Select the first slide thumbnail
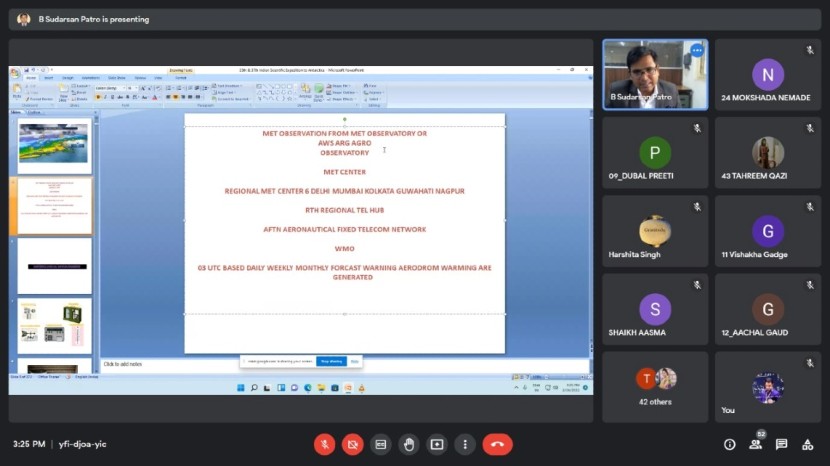 tap(54, 143)
